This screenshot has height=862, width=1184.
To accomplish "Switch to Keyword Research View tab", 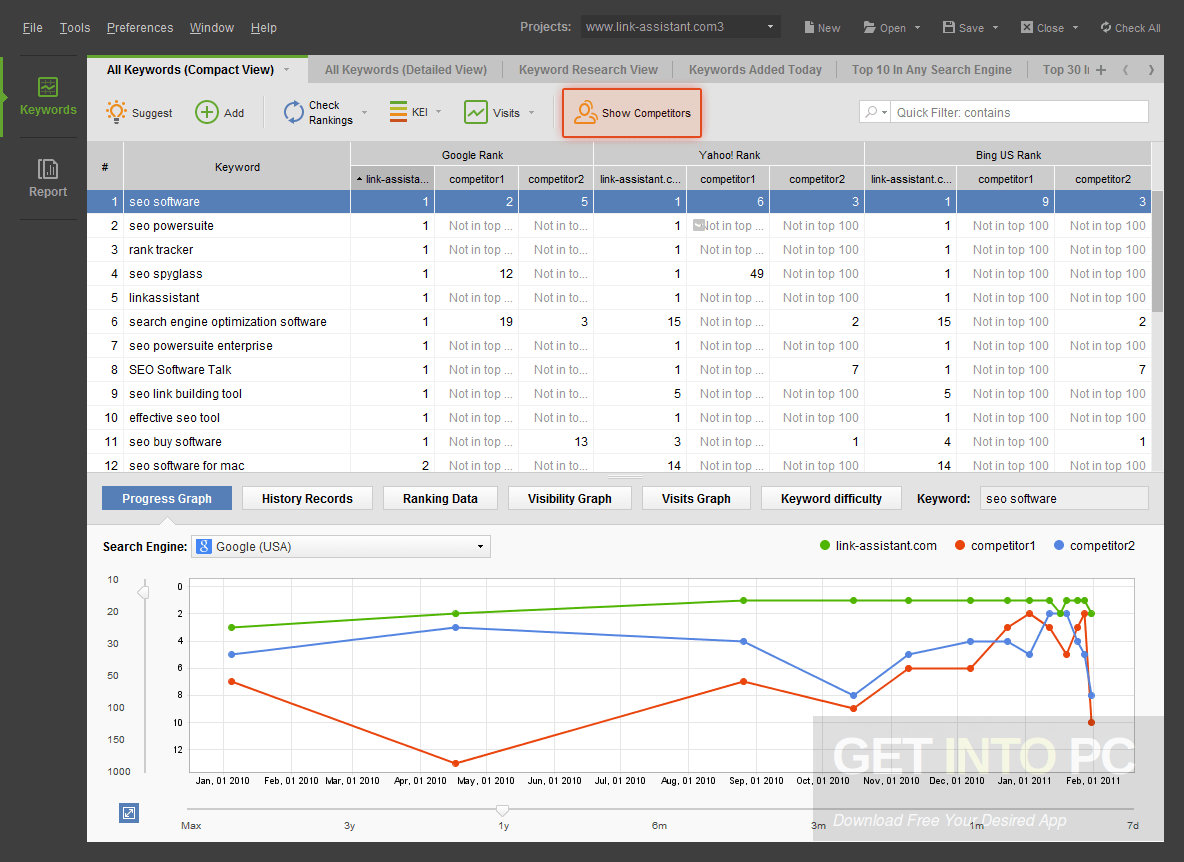I will 588,69.
